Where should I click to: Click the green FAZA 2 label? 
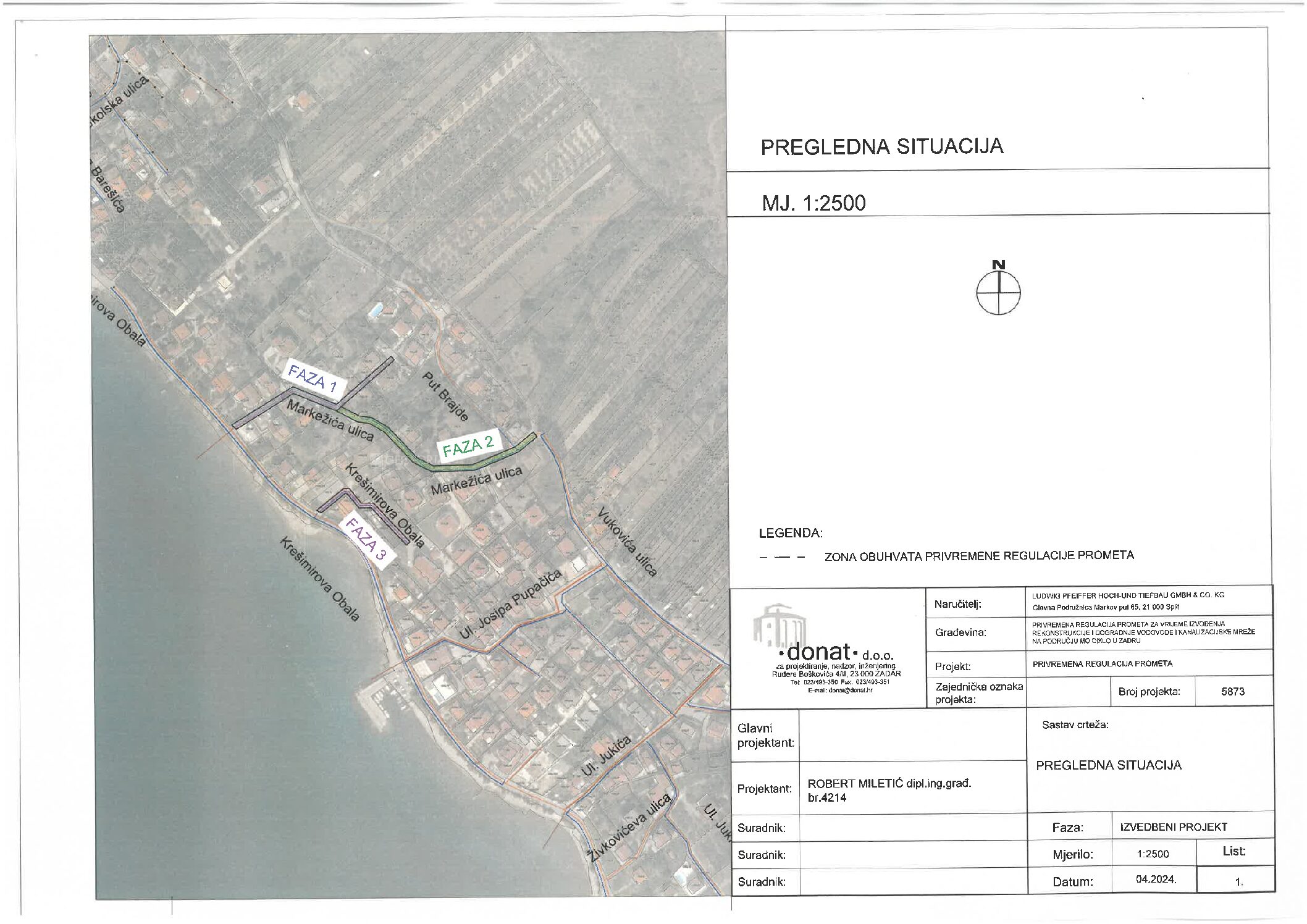pyautogui.click(x=468, y=446)
